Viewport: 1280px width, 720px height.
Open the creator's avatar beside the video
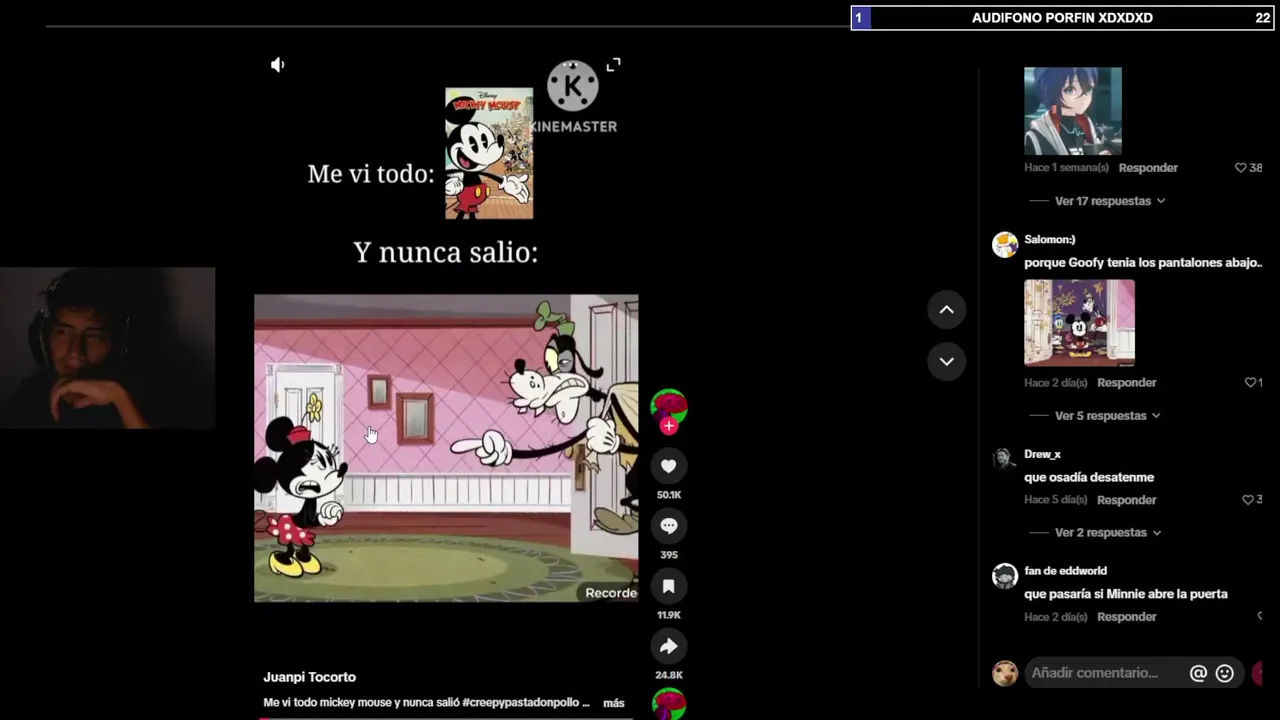coord(669,406)
